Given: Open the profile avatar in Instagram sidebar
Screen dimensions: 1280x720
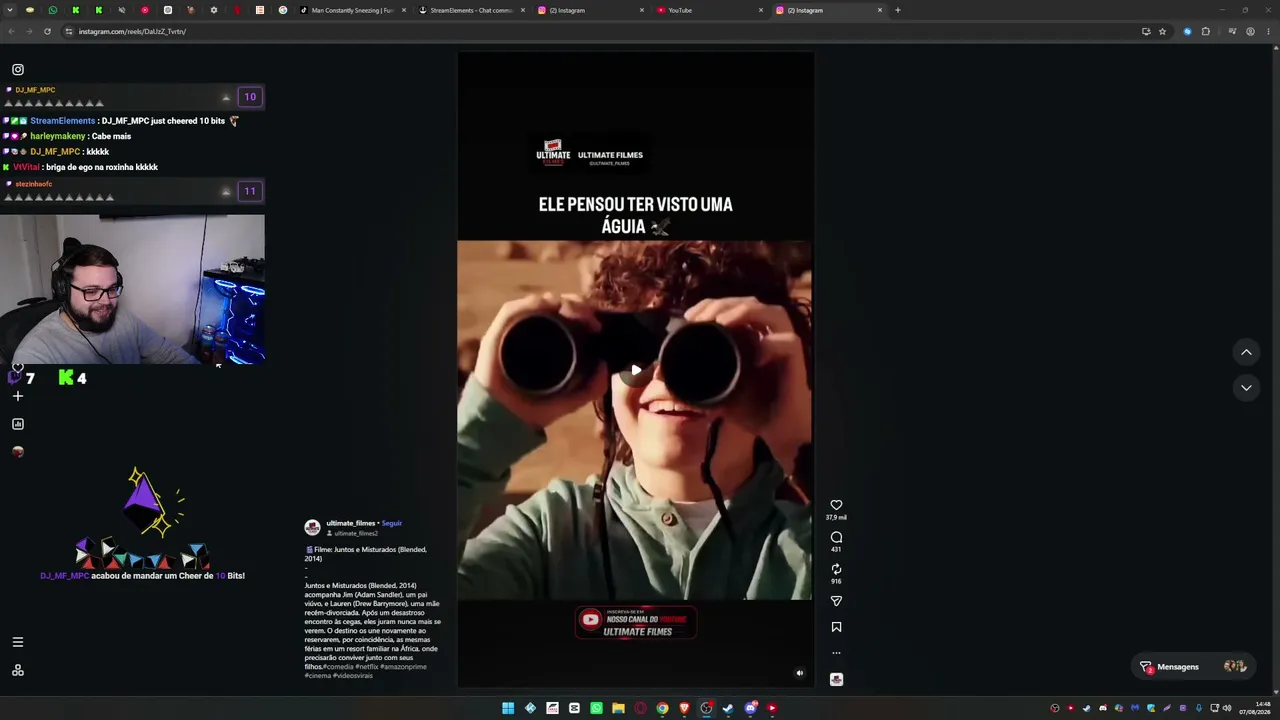Looking at the screenshot, I should point(18,452).
